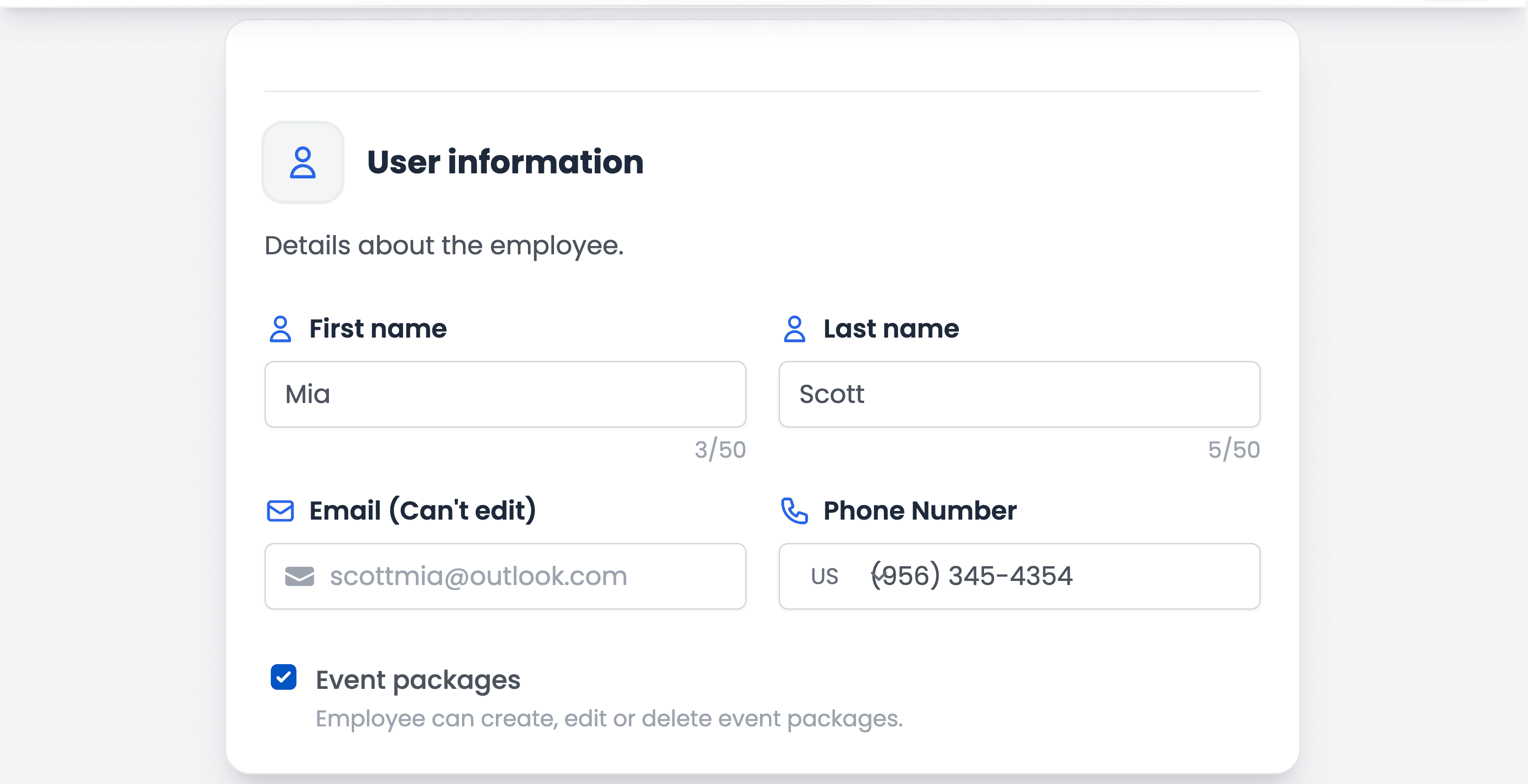Click the gray envelope icon inside email field
1528x784 pixels.
[x=300, y=576]
